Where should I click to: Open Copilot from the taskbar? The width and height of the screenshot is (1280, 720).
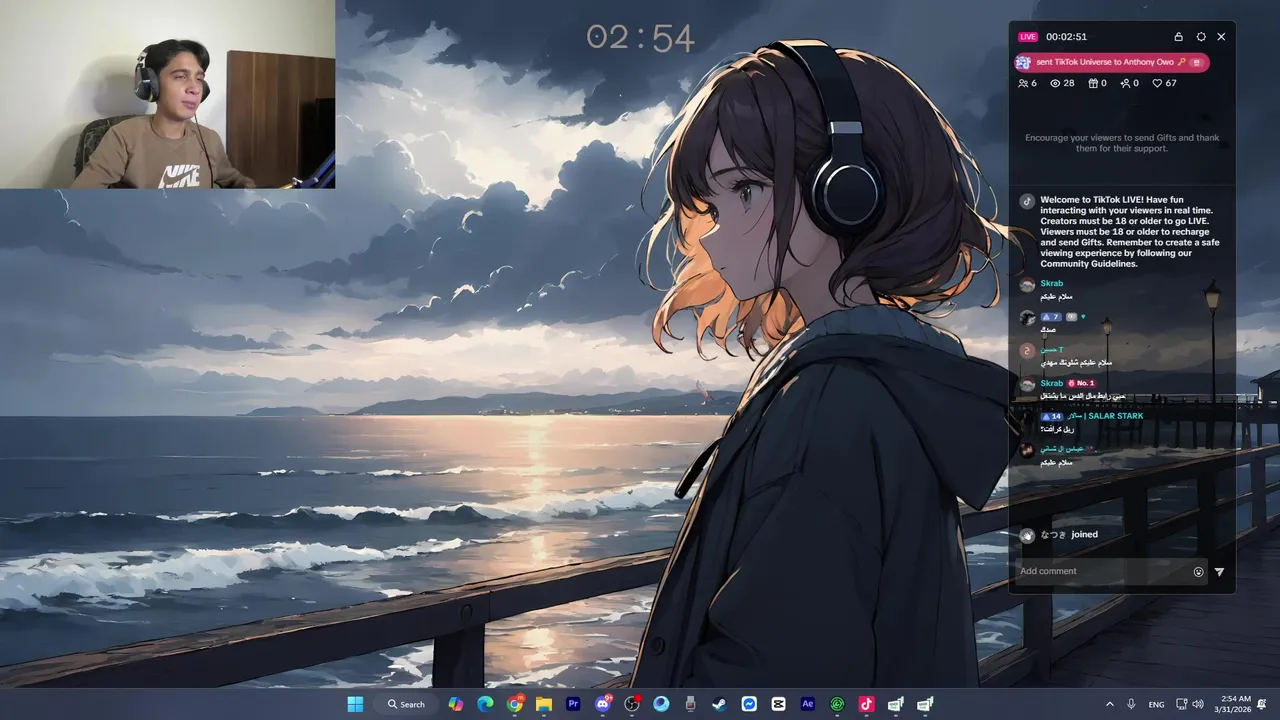[x=455, y=704]
